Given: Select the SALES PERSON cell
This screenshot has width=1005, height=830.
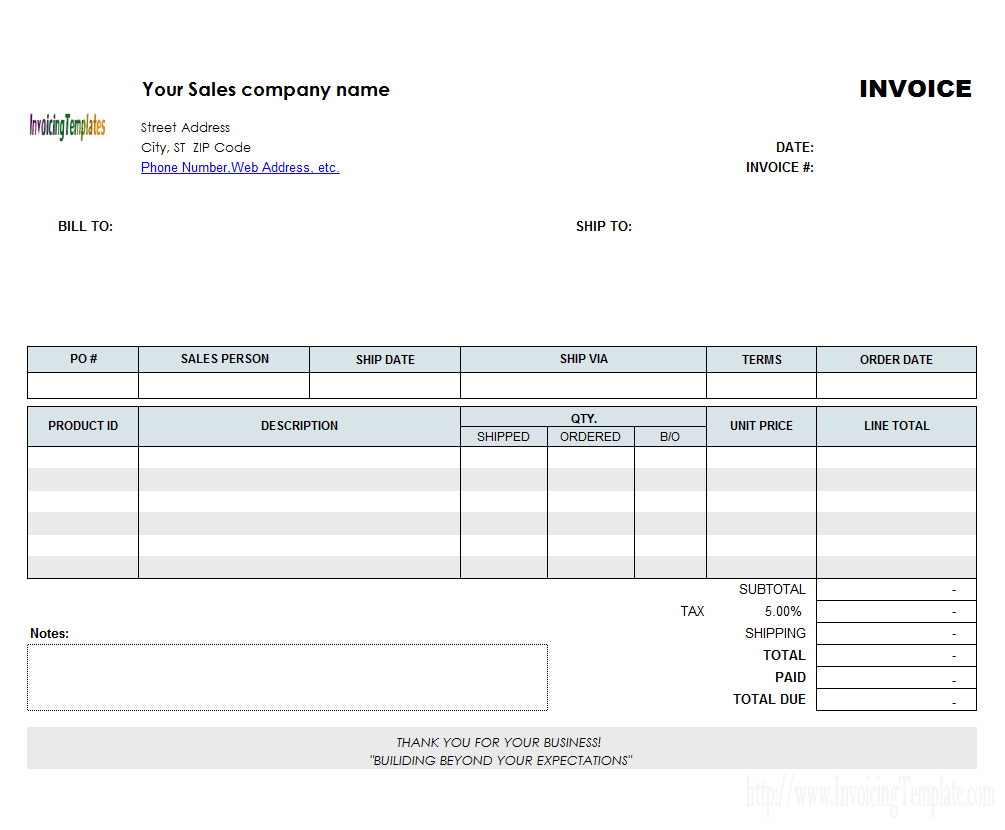Looking at the screenshot, I should [222, 385].
